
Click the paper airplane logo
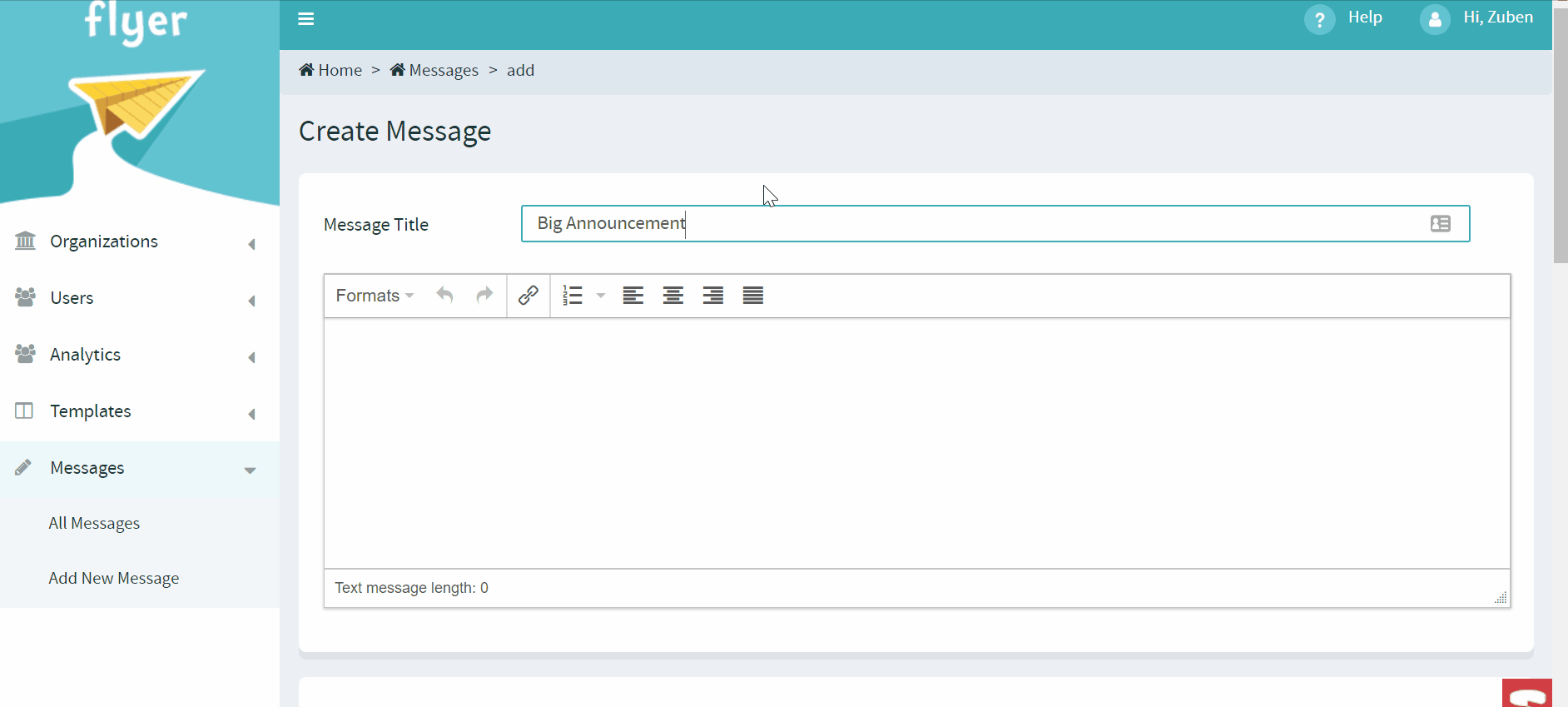(x=136, y=104)
